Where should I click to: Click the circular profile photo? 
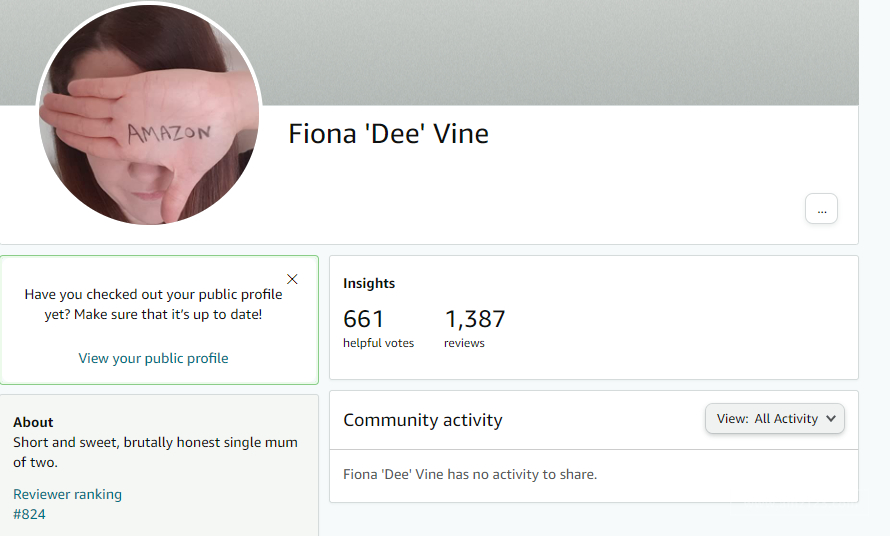[x=149, y=114]
